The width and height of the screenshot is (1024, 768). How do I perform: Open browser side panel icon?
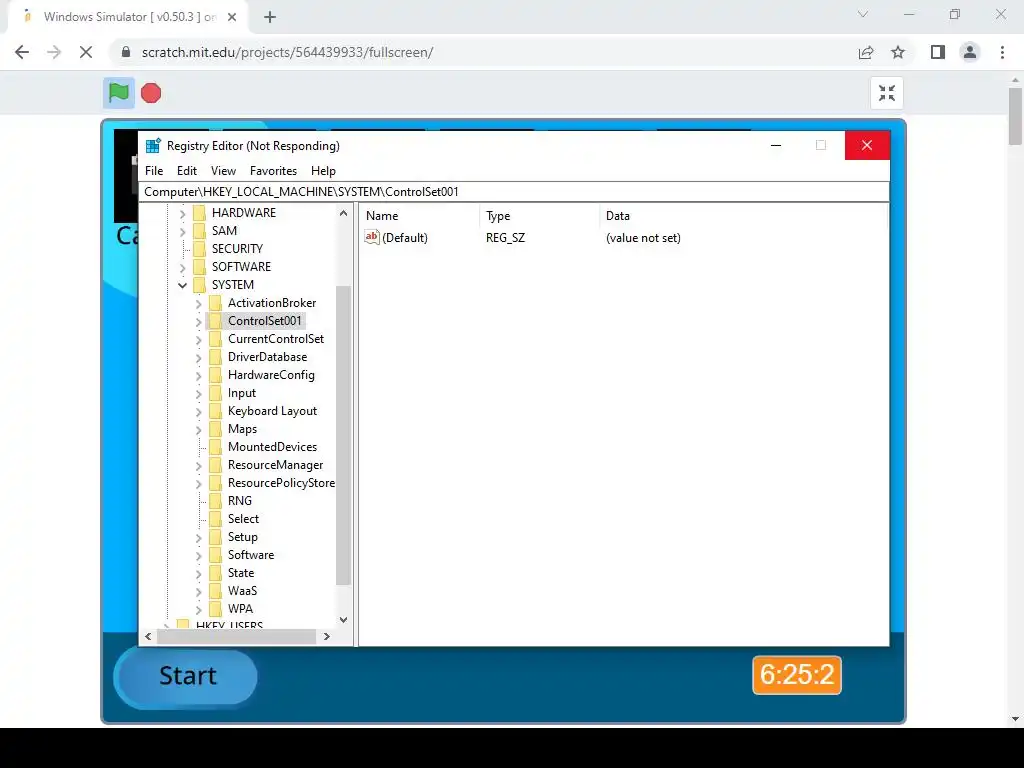click(x=938, y=52)
